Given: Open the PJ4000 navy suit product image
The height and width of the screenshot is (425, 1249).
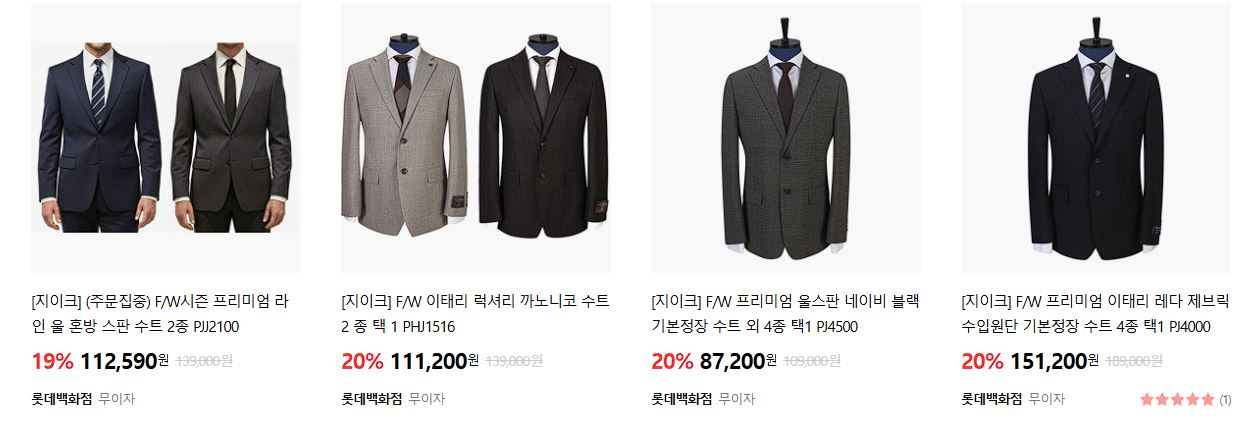Looking at the screenshot, I should [x=1096, y=138].
